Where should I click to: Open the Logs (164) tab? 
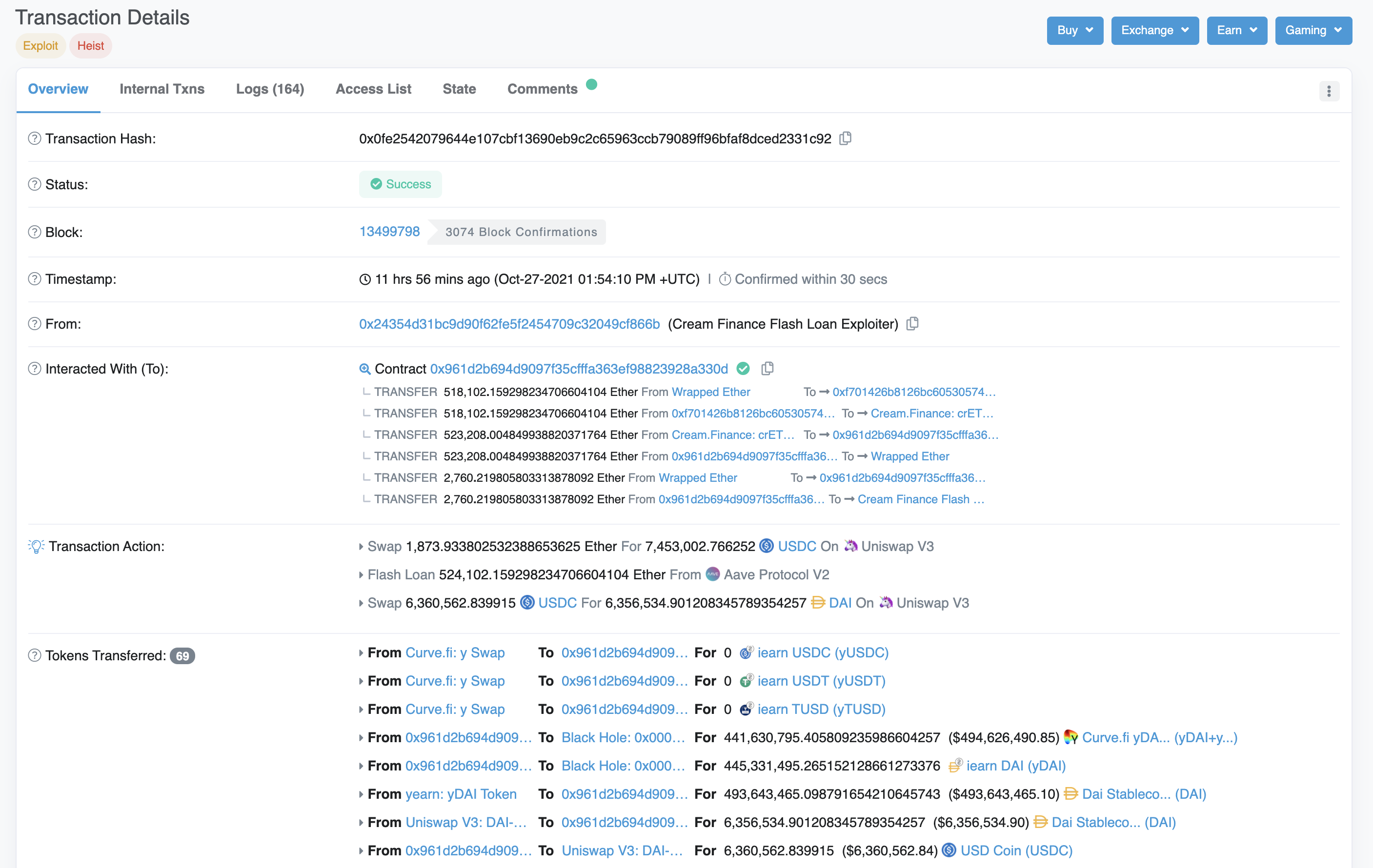(x=270, y=89)
